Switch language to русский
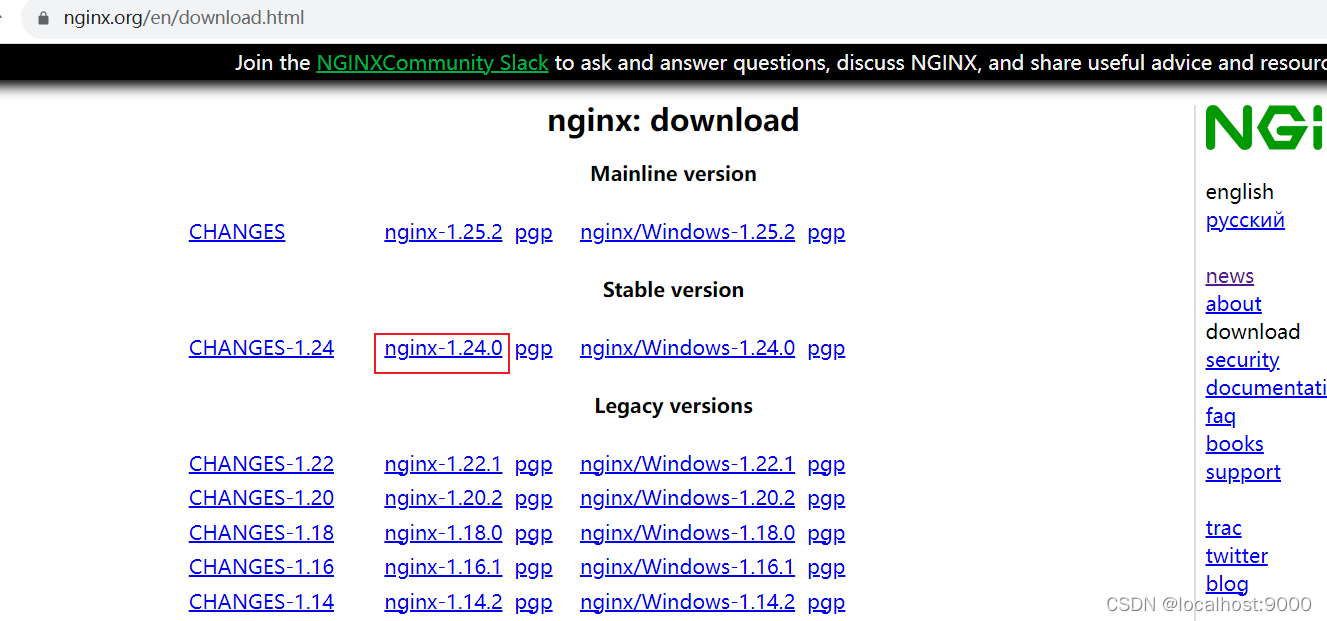This screenshot has width=1327, height=621. pyautogui.click(x=1245, y=220)
